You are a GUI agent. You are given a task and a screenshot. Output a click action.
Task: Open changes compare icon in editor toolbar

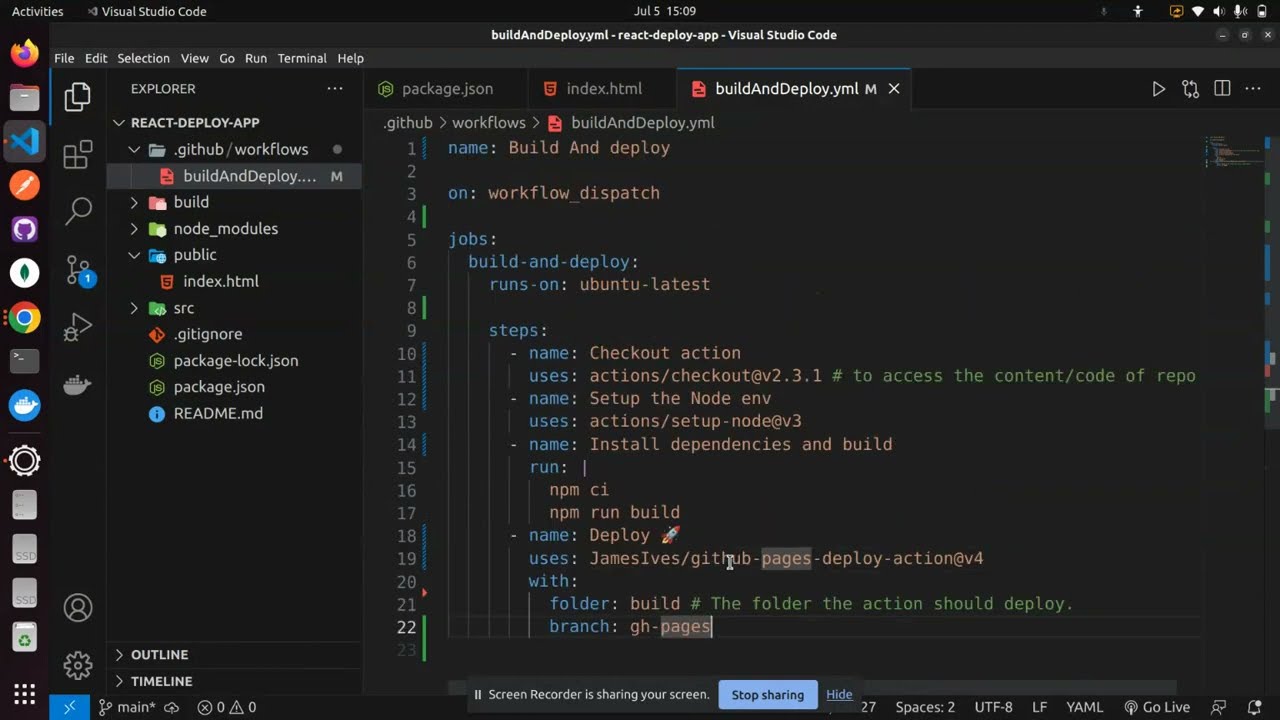tap(1190, 89)
